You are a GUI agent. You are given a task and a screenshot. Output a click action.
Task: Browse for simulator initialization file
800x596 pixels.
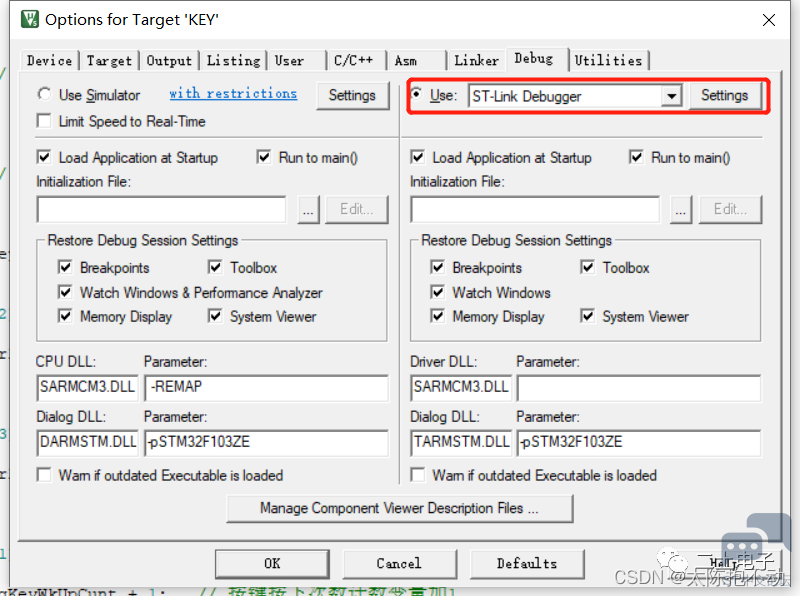tap(308, 210)
